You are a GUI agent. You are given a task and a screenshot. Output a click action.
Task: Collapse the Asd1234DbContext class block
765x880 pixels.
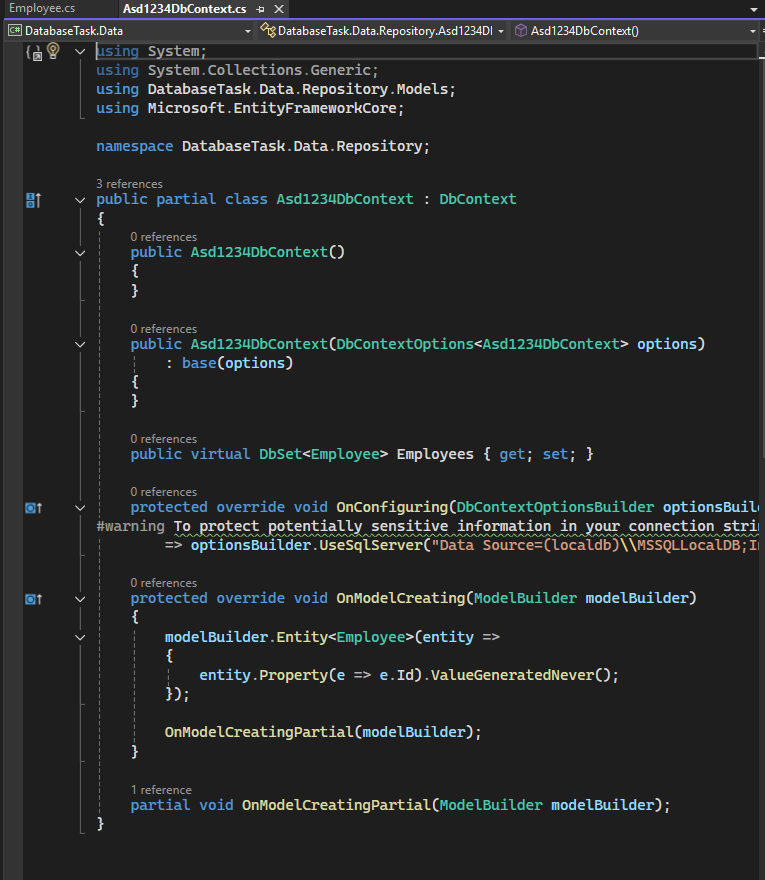tap(80, 200)
